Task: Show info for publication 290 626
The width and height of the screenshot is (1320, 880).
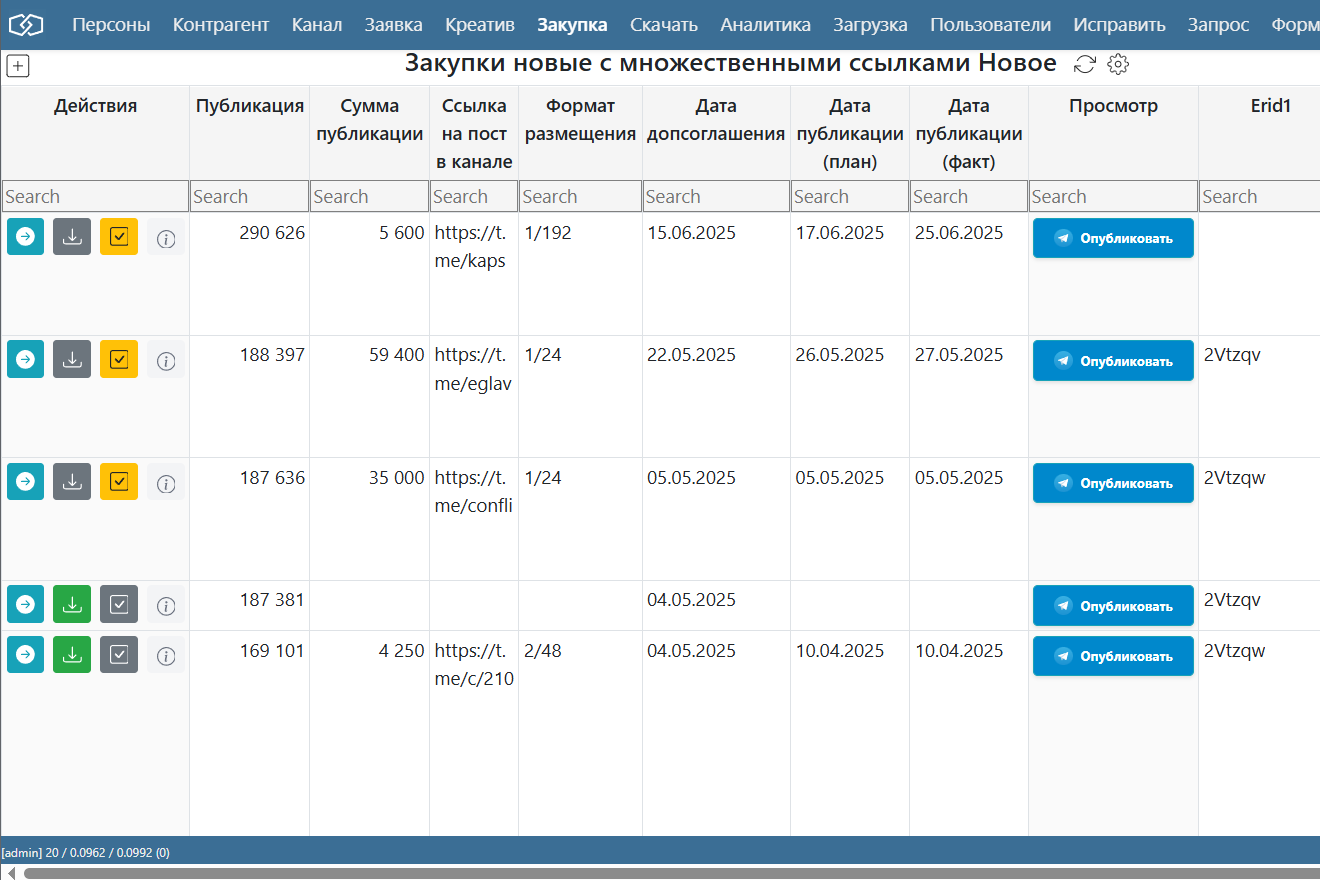Action: coord(166,238)
